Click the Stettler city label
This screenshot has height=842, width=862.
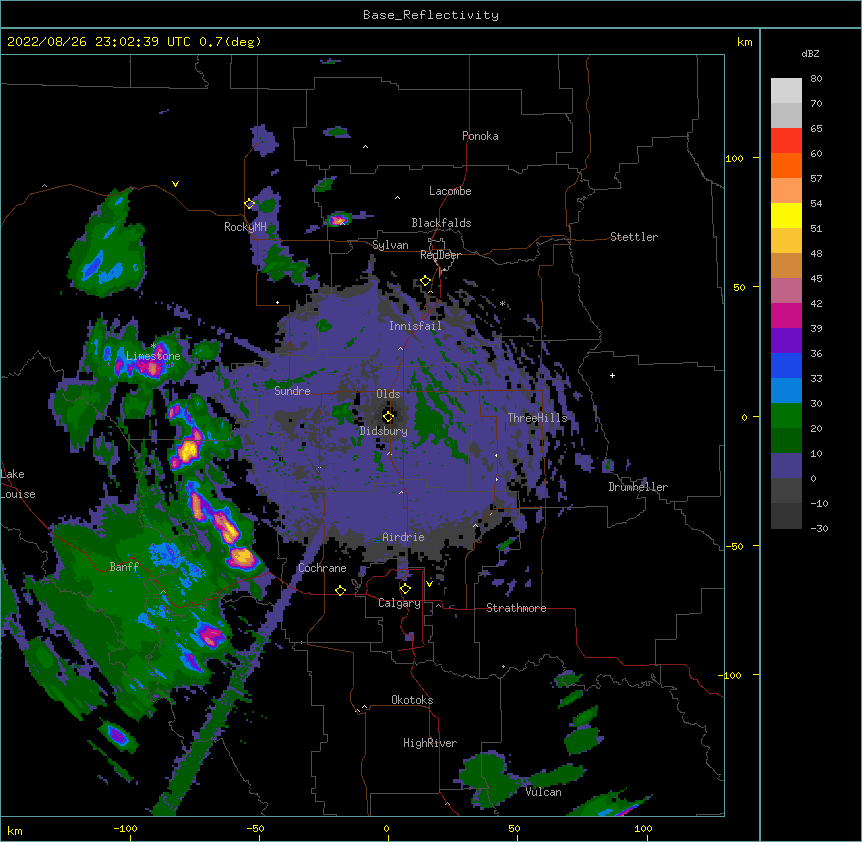coord(634,237)
